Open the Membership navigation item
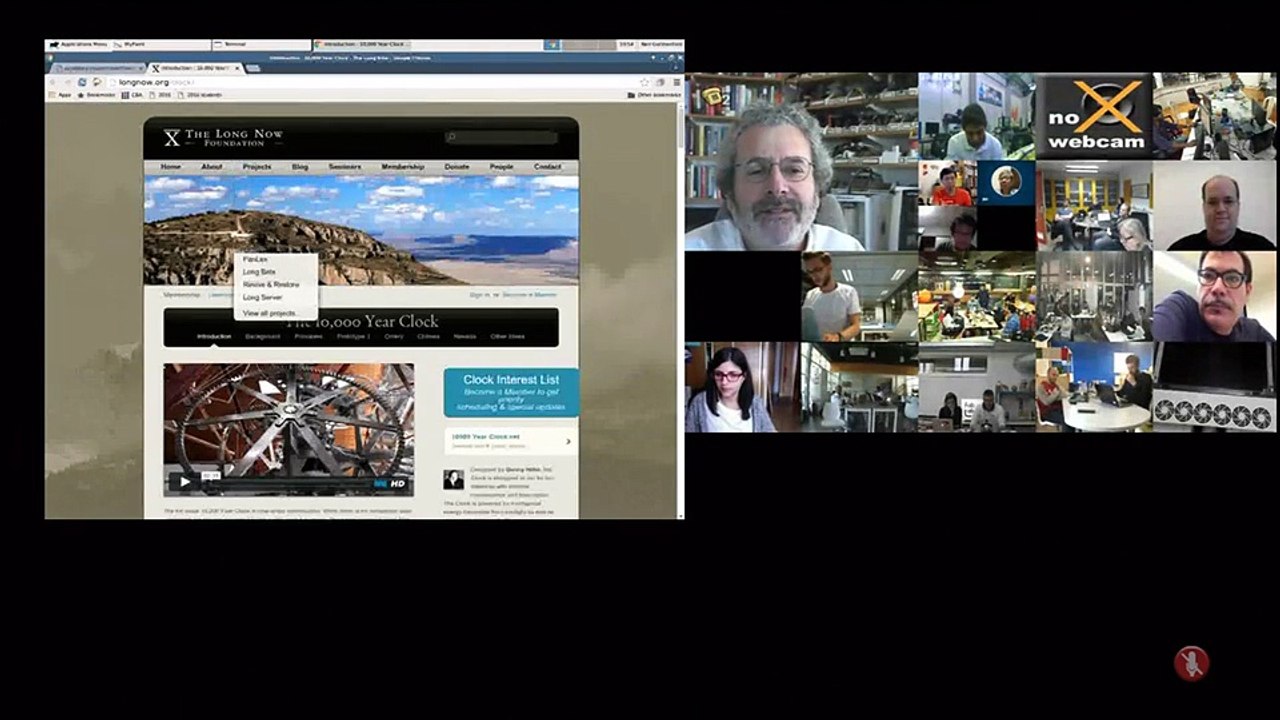The width and height of the screenshot is (1280, 720). (403, 167)
